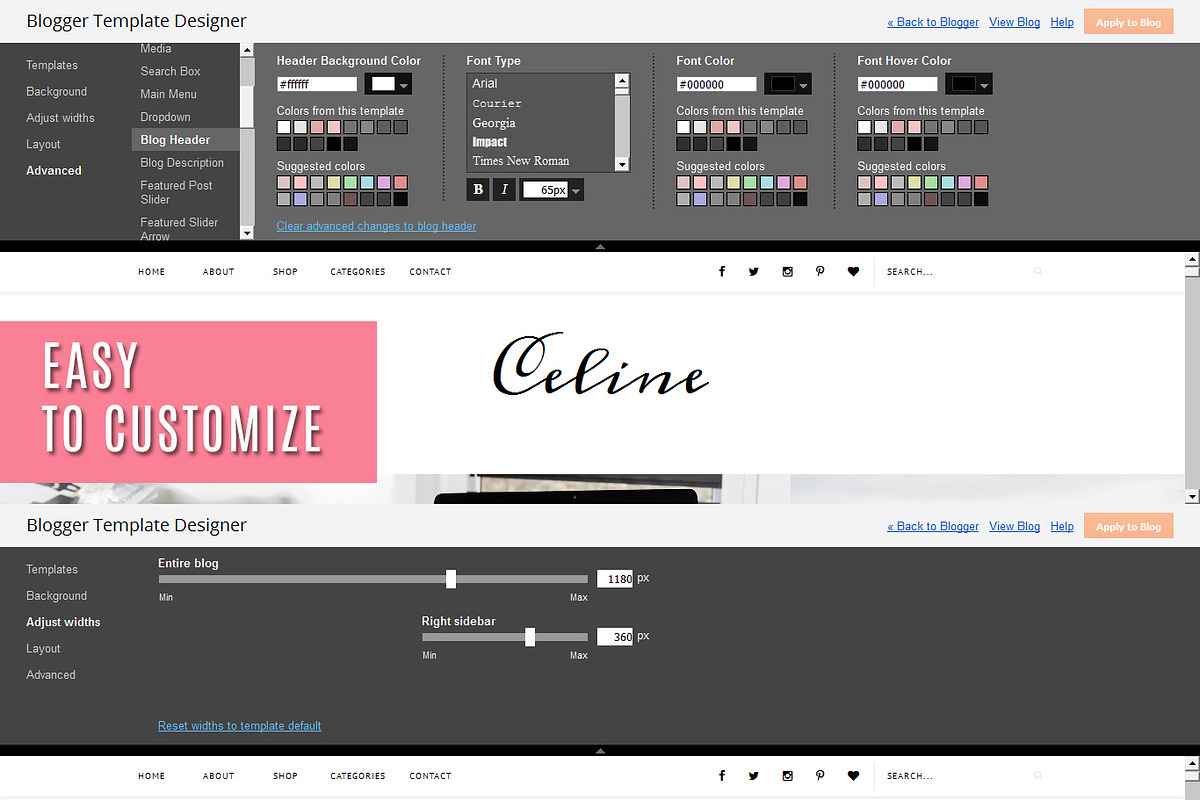The image size is (1200, 800).
Task: Pick the yellow swatch in Header Background suggested colors
Action: tap(334, 182)
